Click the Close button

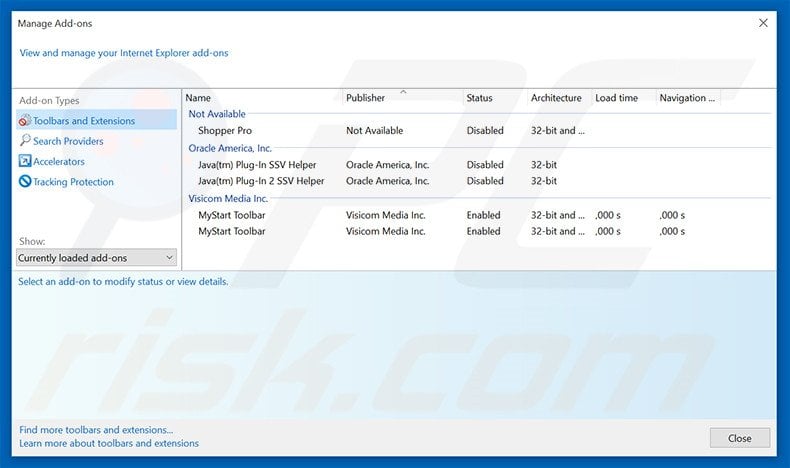click(x=740, y=438)
